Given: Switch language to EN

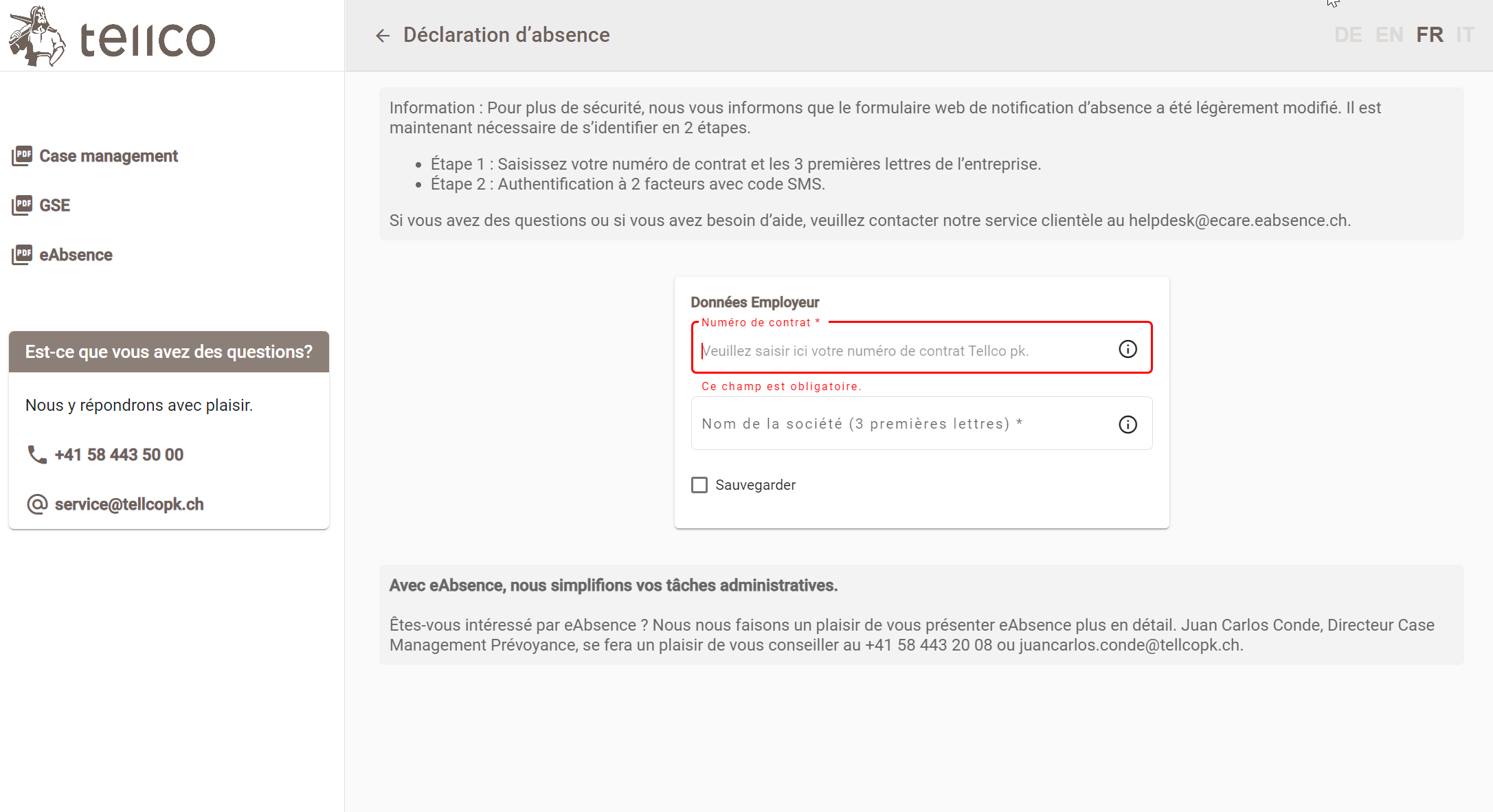Looking at the screenshot, I should (x=1389, y=35).
